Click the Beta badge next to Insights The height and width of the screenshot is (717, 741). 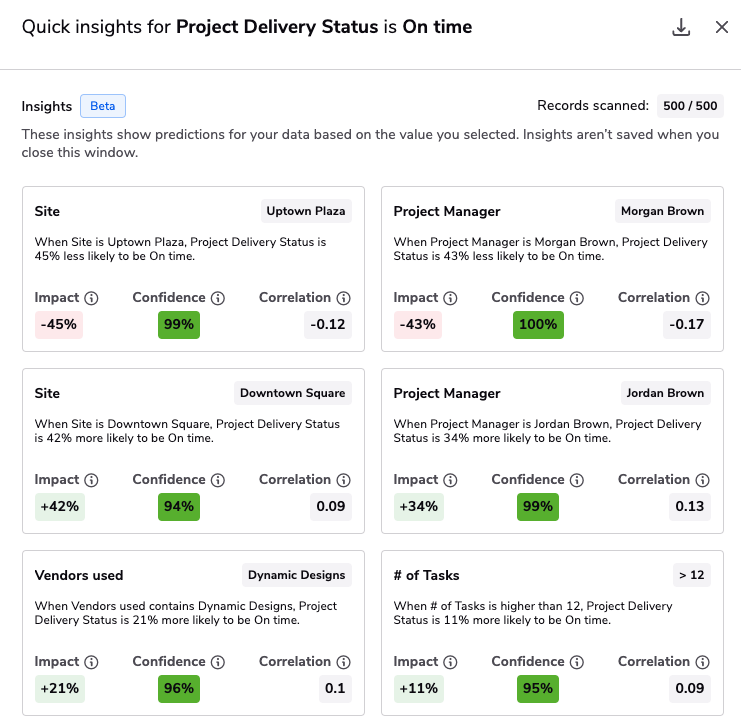(x=103, y=106)
